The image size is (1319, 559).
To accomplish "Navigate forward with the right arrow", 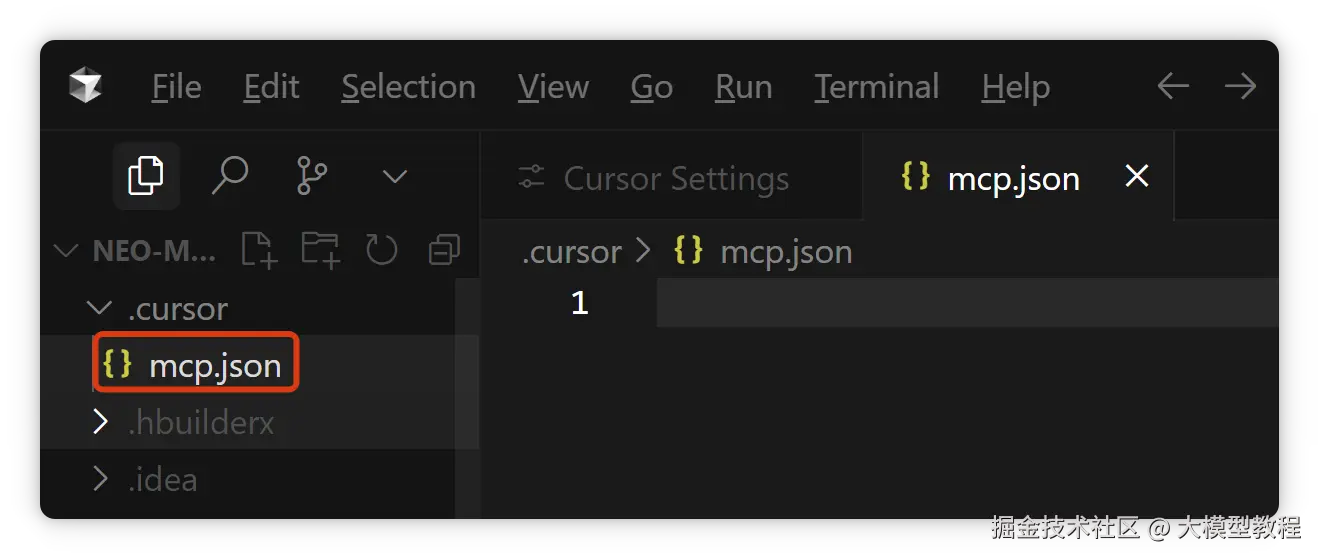I will pyautogui.click(x=1240, y=86).
